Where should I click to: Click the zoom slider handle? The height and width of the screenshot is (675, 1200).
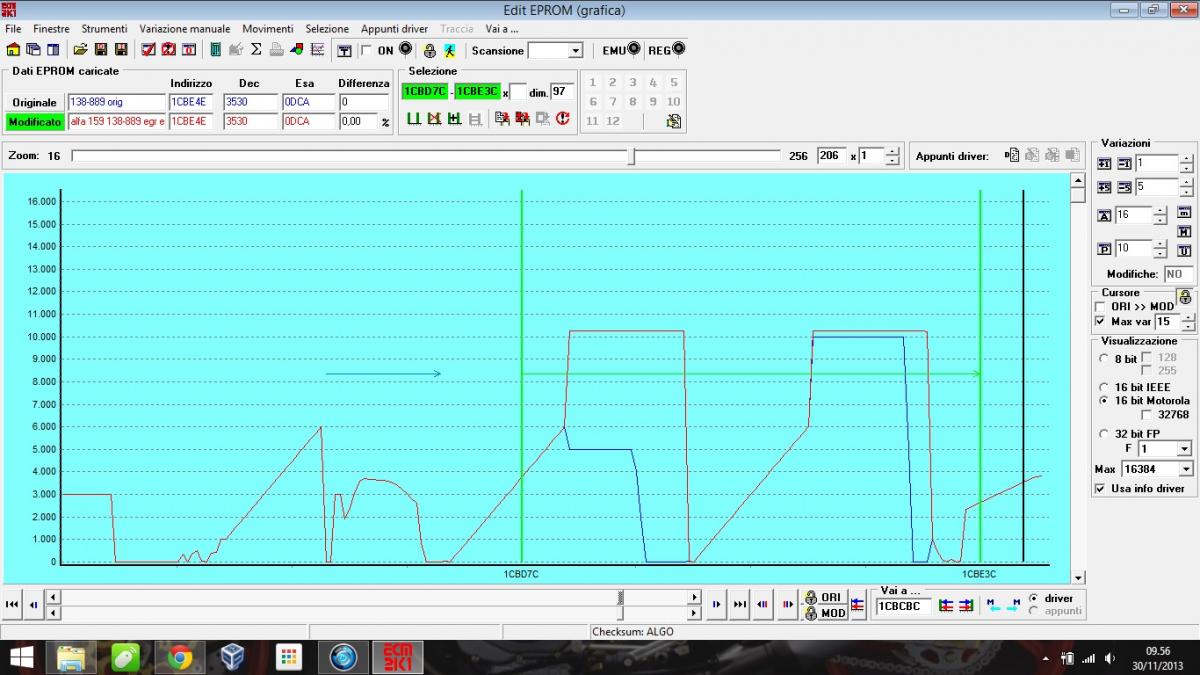631,156
